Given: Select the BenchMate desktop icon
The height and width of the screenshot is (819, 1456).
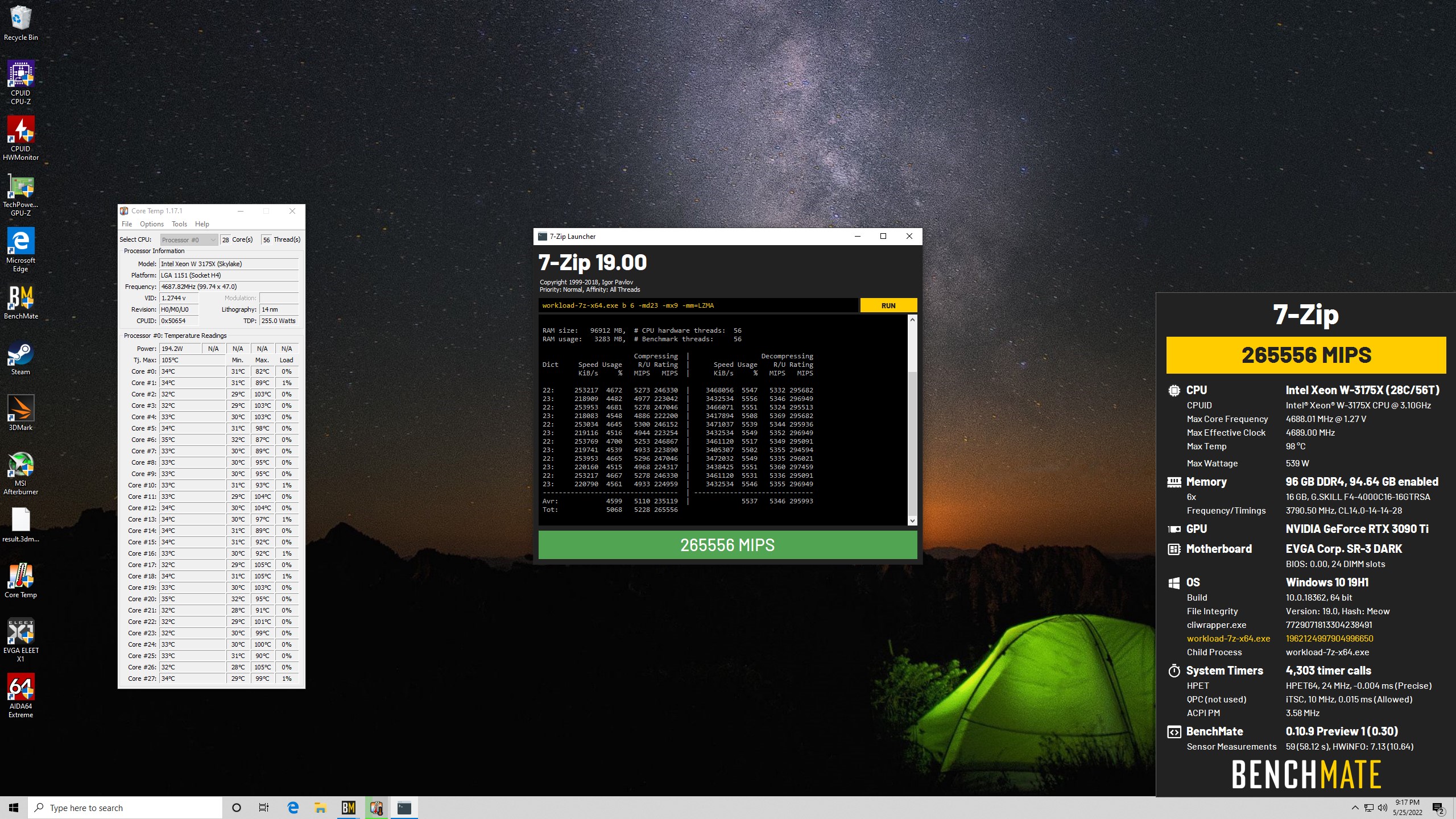Looking at the screenshot, I should 20,302.
